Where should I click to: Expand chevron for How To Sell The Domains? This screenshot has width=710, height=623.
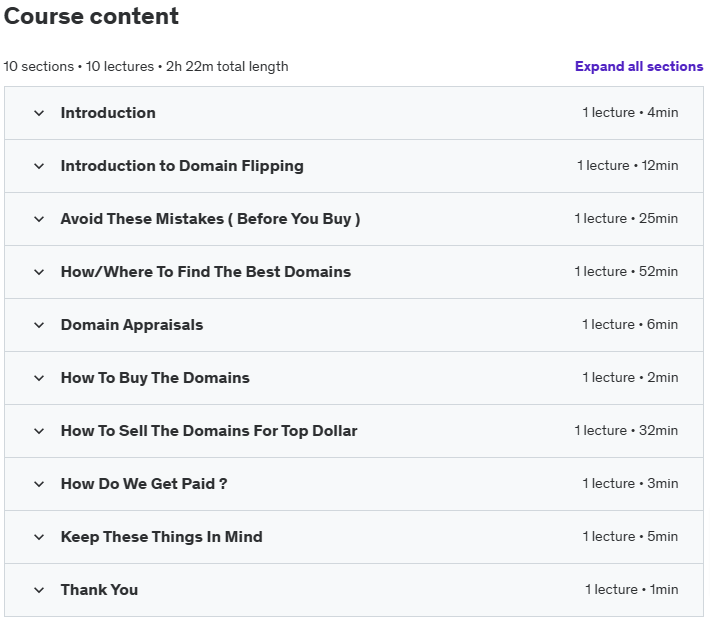(39, 431)
